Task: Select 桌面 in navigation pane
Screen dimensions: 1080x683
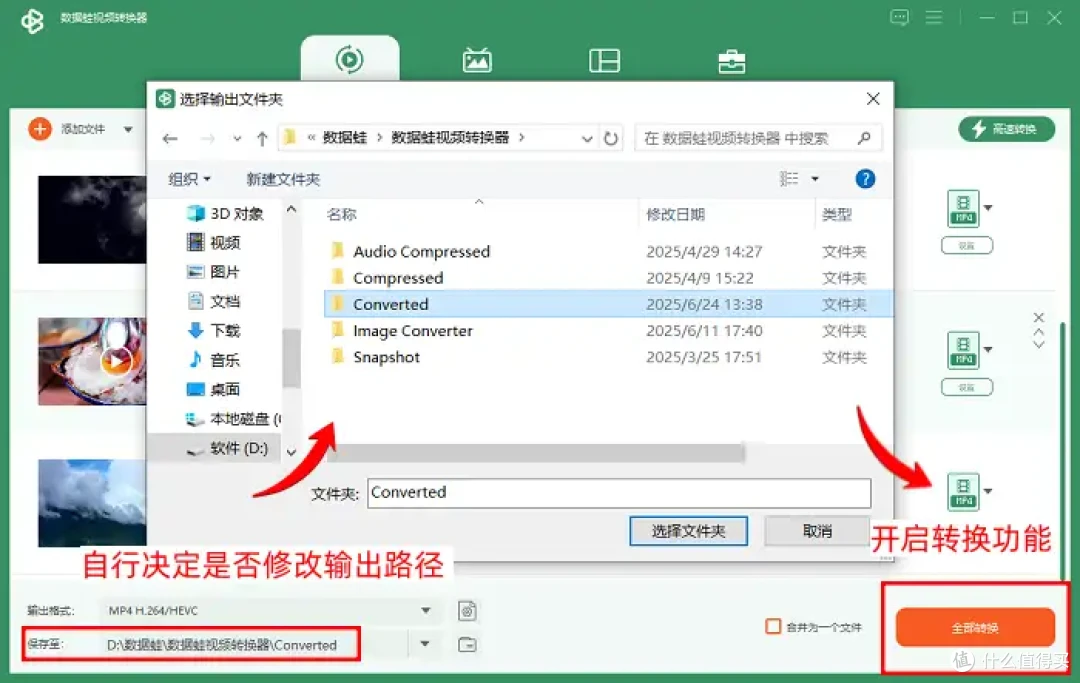Action: click(x=214, y=389)
